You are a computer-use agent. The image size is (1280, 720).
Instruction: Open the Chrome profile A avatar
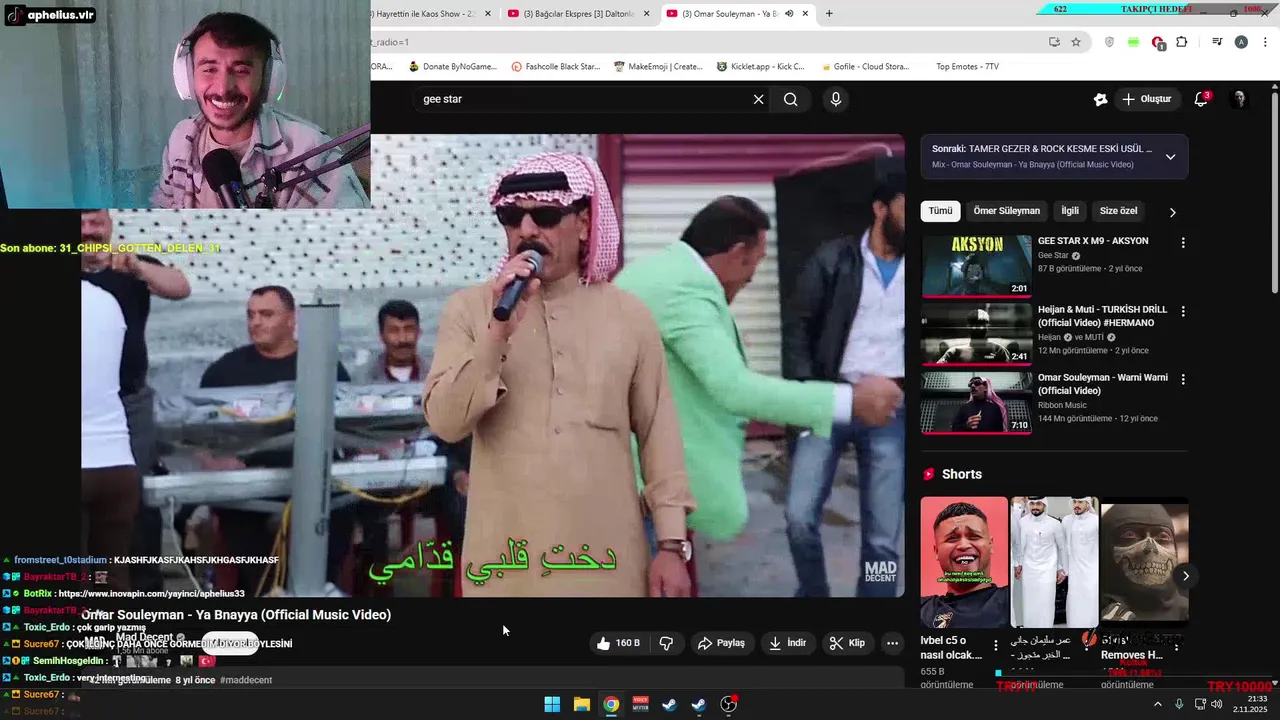[1241, 42]
